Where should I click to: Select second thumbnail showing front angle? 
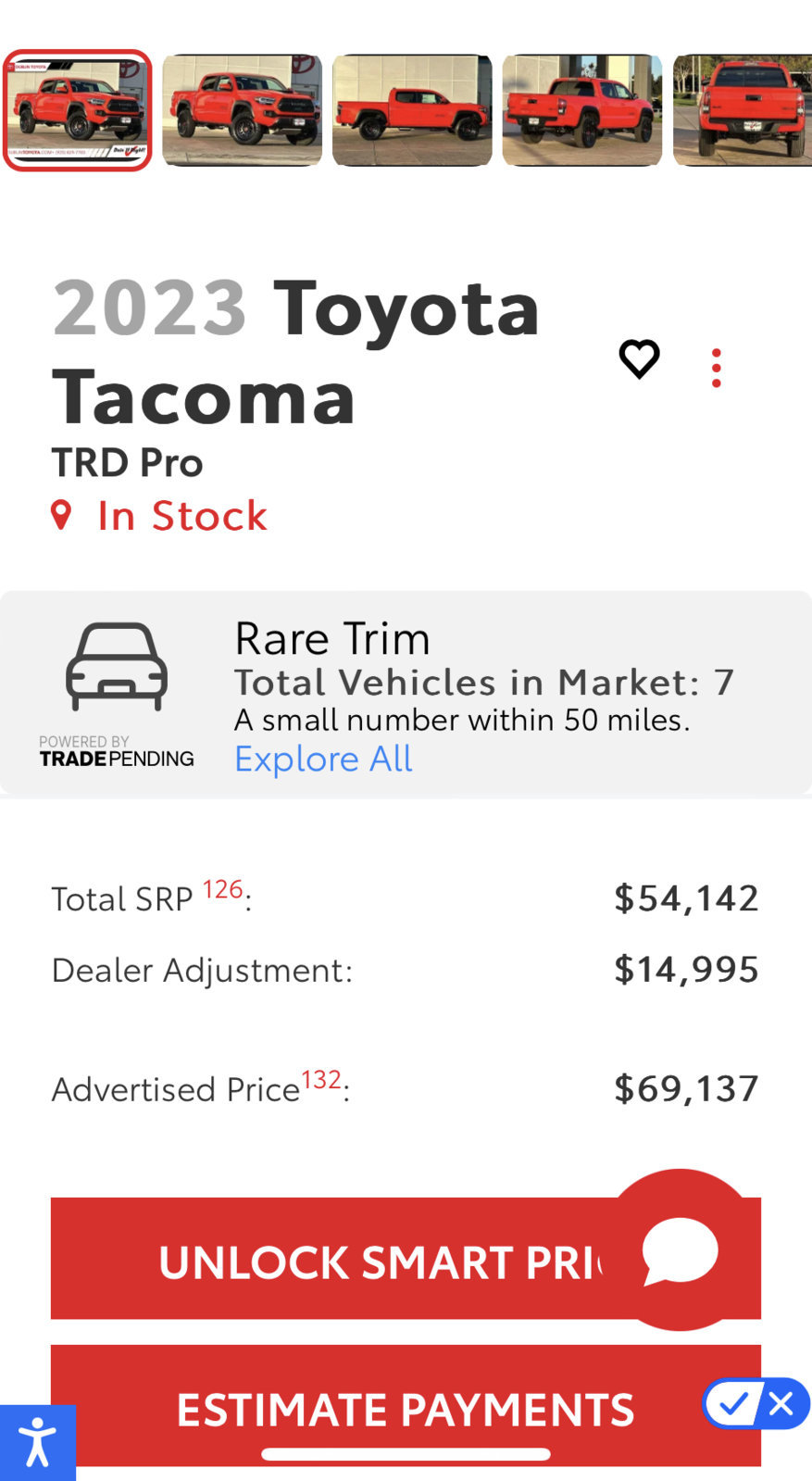tap(243, 110)
